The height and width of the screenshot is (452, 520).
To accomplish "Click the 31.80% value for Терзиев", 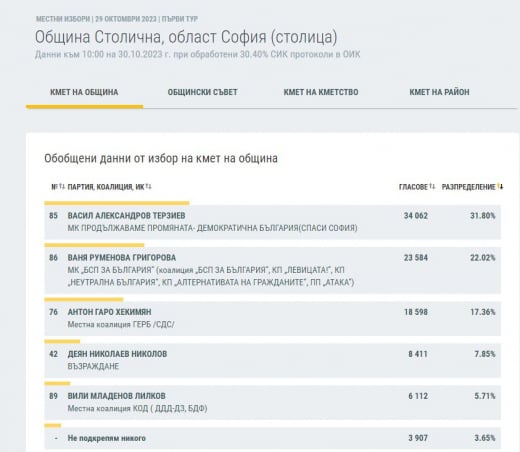I will click(483, 216).
